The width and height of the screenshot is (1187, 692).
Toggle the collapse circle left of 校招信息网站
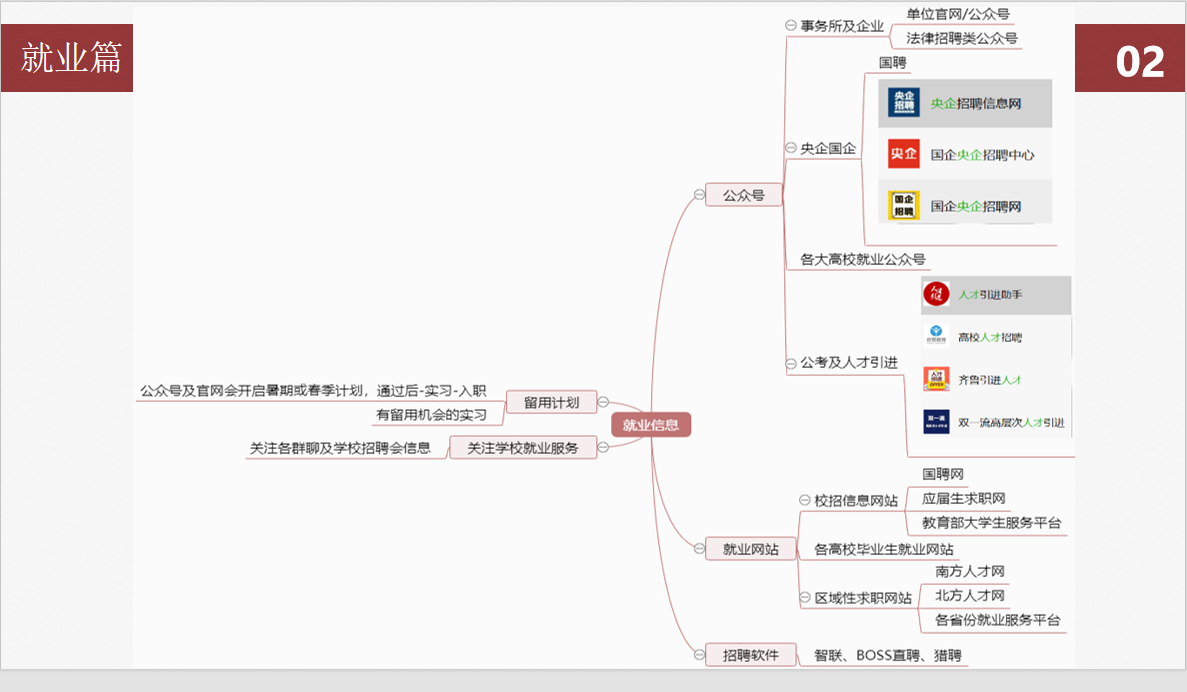pos(805,500)
